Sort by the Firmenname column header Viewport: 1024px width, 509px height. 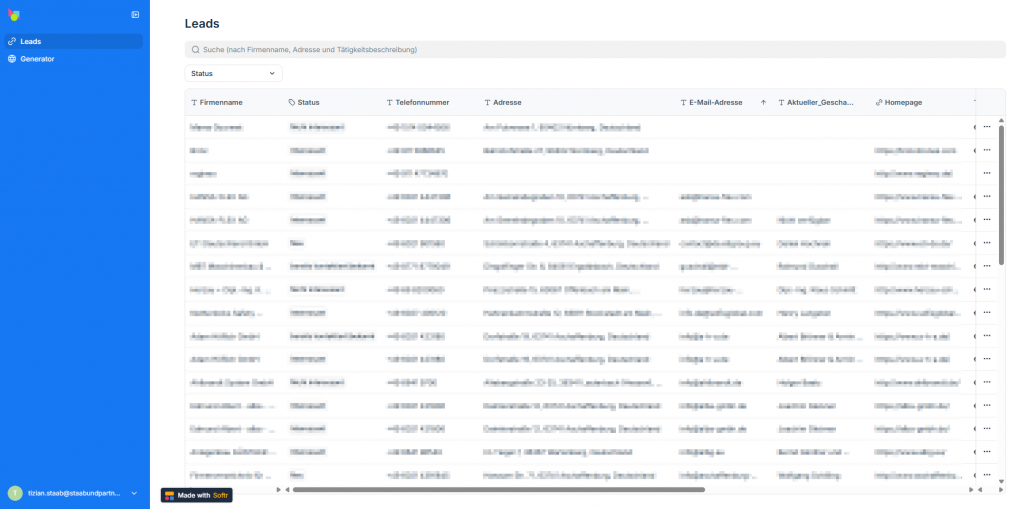(x=221, y=102)
